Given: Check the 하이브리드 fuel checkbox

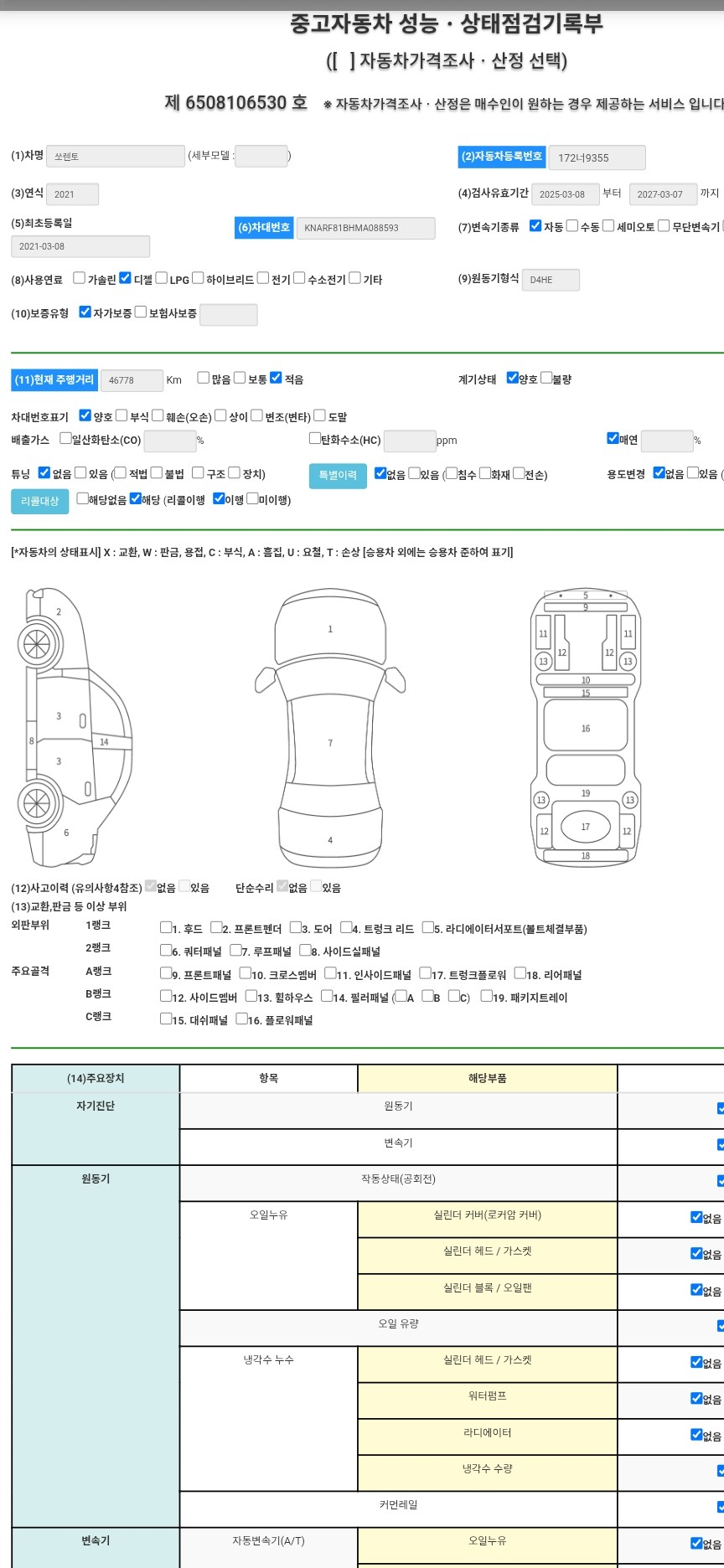Looking at the screenshot, I should 199,278.
